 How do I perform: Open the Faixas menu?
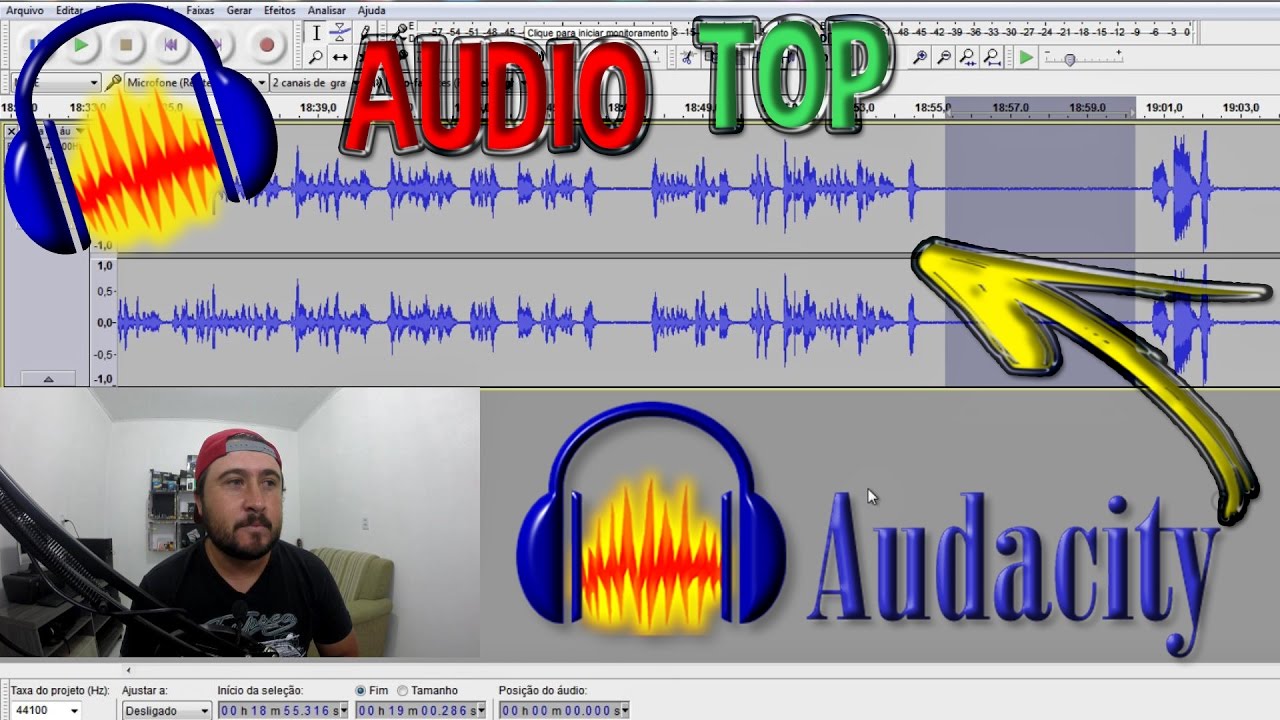coord(200,10)
